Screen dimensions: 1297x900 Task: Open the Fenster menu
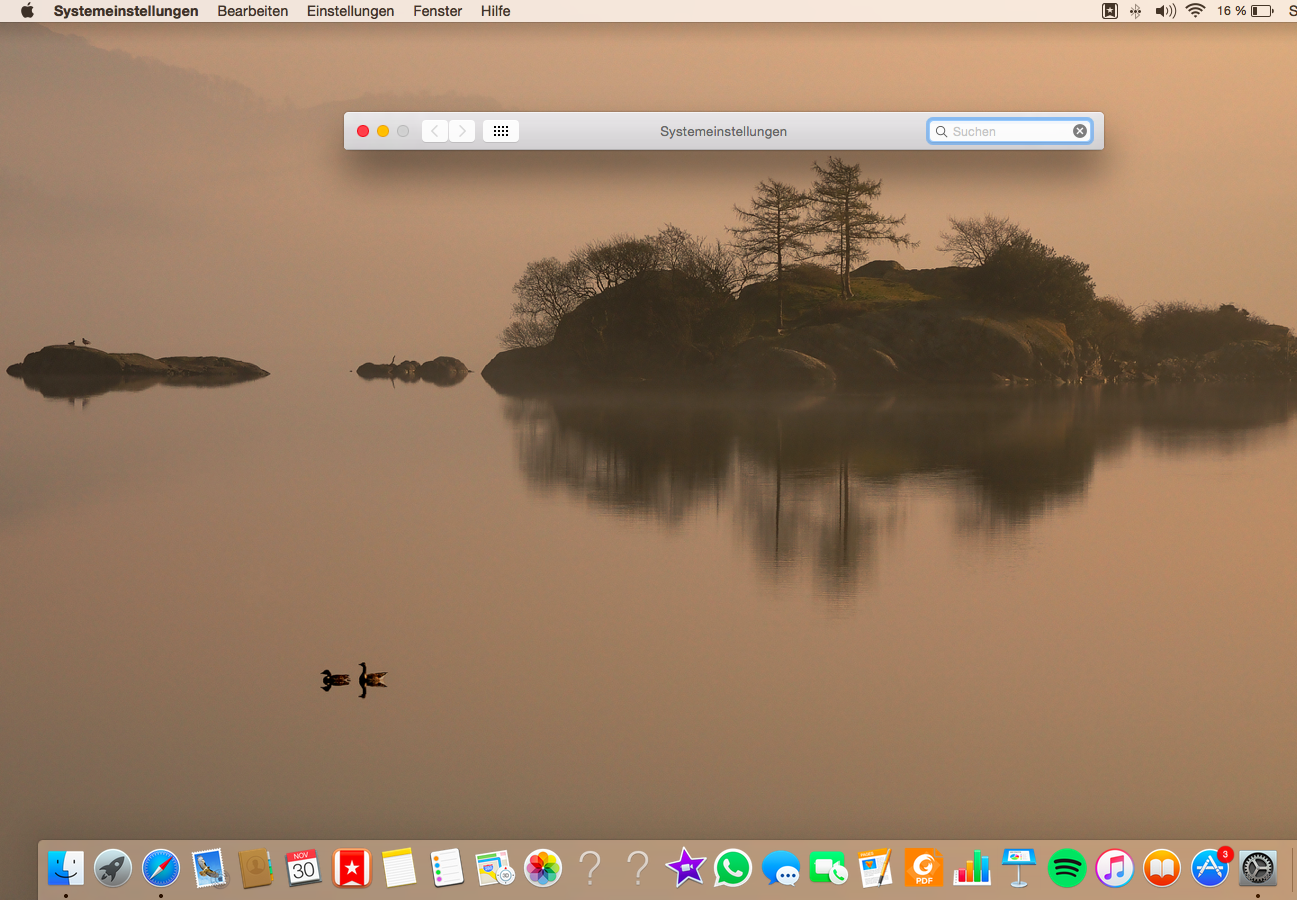[437, 11]
